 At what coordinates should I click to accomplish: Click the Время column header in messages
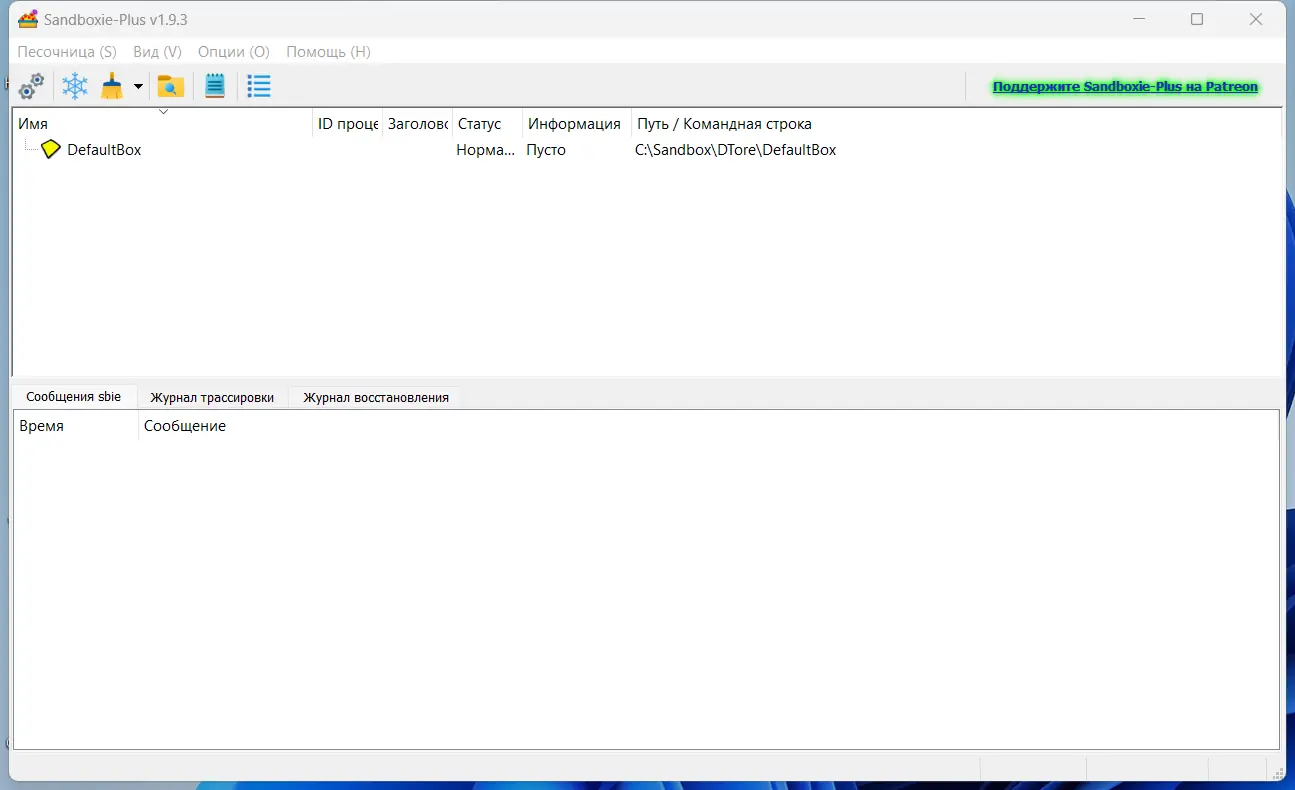[76, 426]
